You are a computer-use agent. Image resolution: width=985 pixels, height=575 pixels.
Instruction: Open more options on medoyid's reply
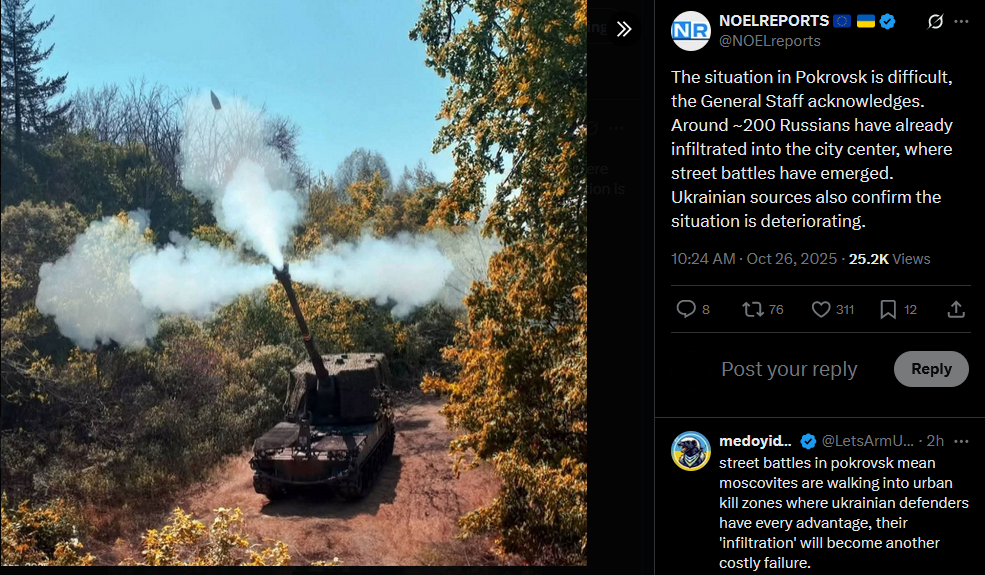(x=961, y=441)
